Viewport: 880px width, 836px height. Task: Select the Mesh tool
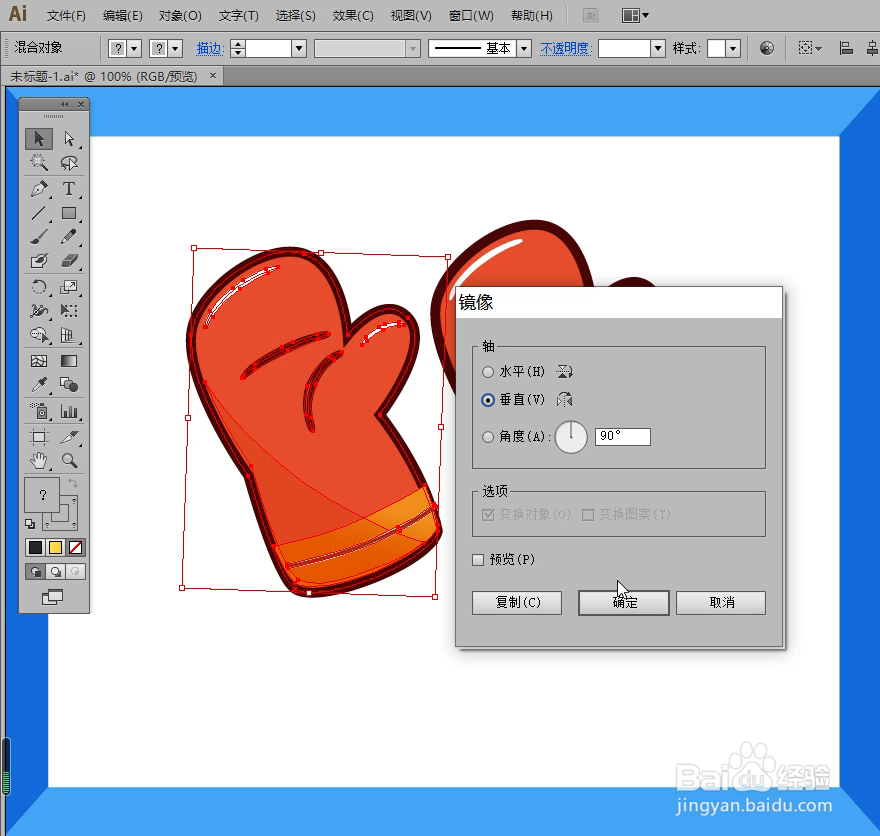click(x=39, y=361)
